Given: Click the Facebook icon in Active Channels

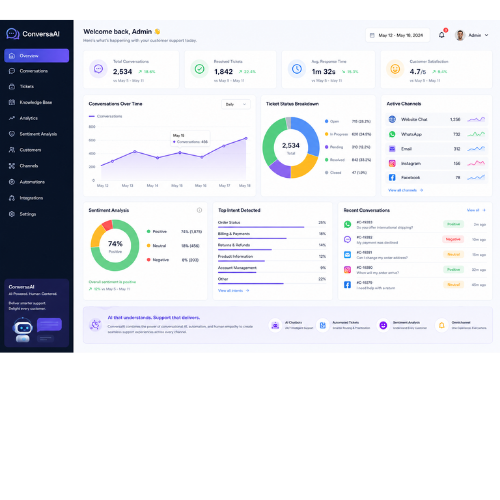Looking at the screenshot, I should coord(392,177).
